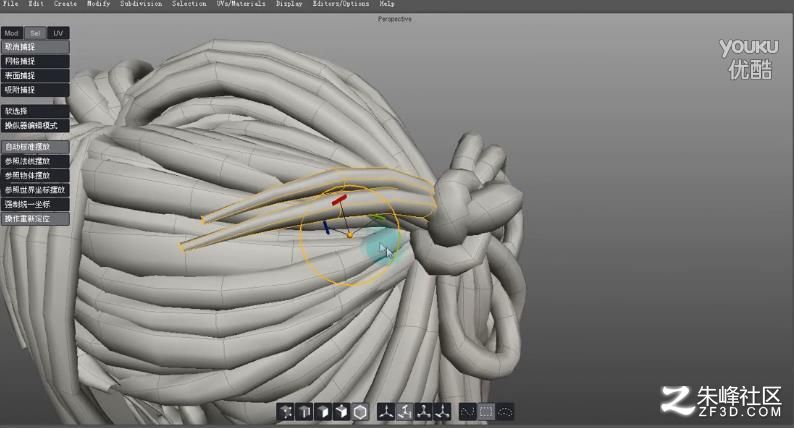
Task: Select 参照物体摆放 object-based placement
Action: [35, 175]
